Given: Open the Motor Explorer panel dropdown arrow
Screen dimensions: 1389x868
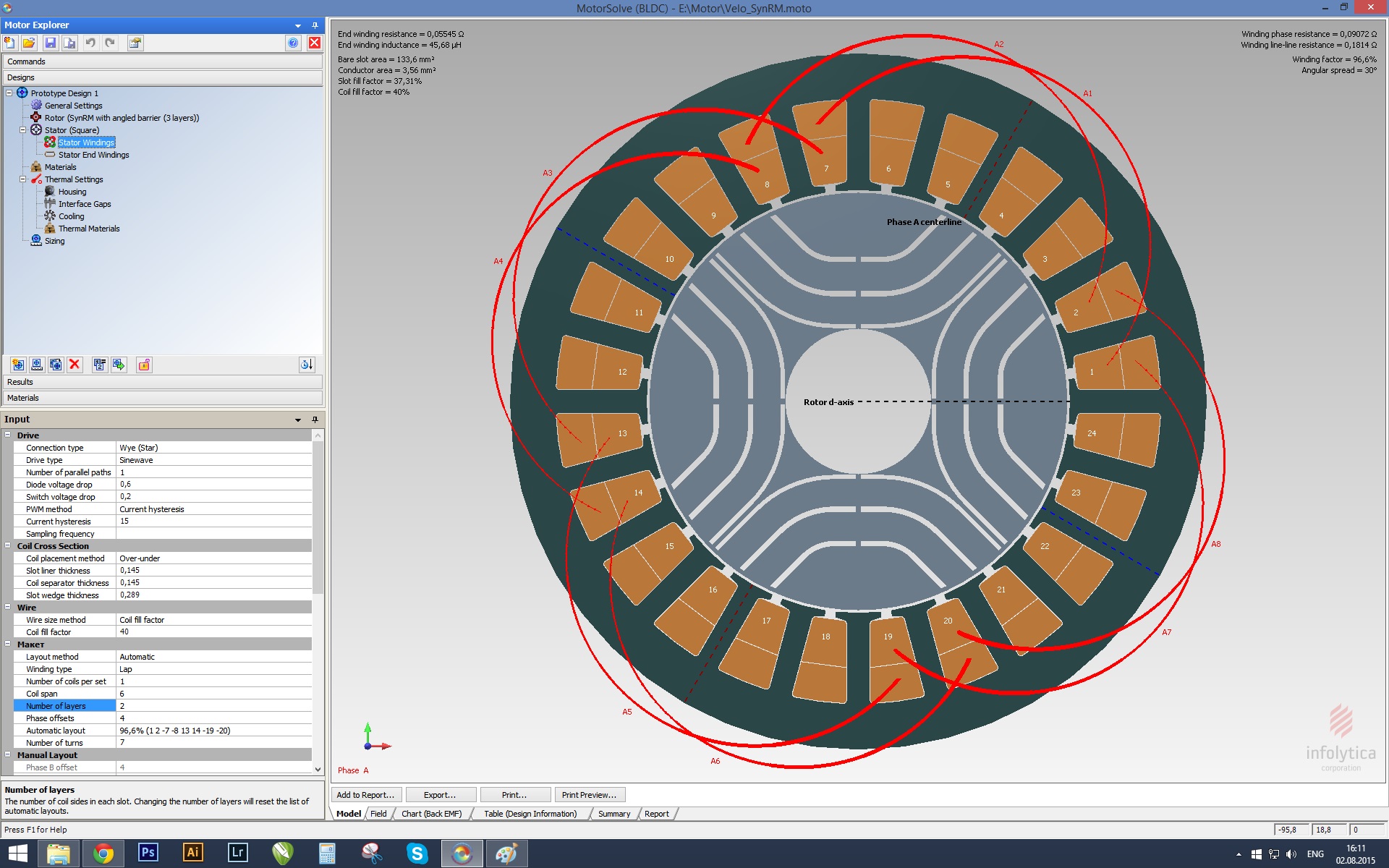Looking at the screenshot, I should [x=298, y=25].
